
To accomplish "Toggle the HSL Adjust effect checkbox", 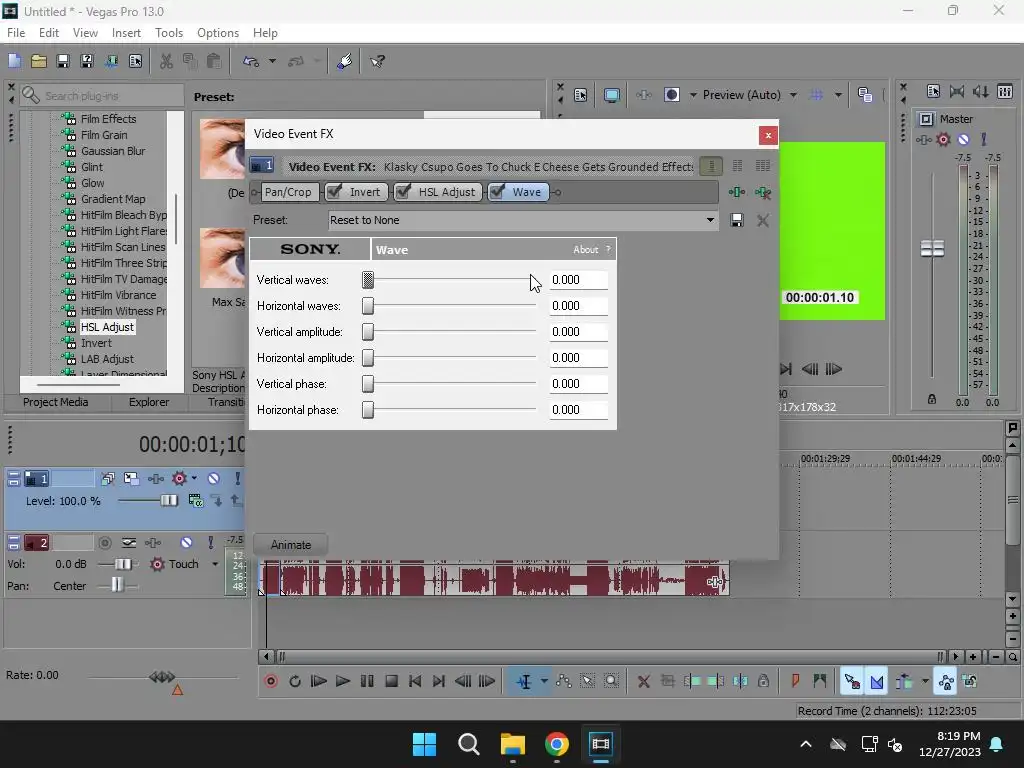I will click(x=404, y=192).
